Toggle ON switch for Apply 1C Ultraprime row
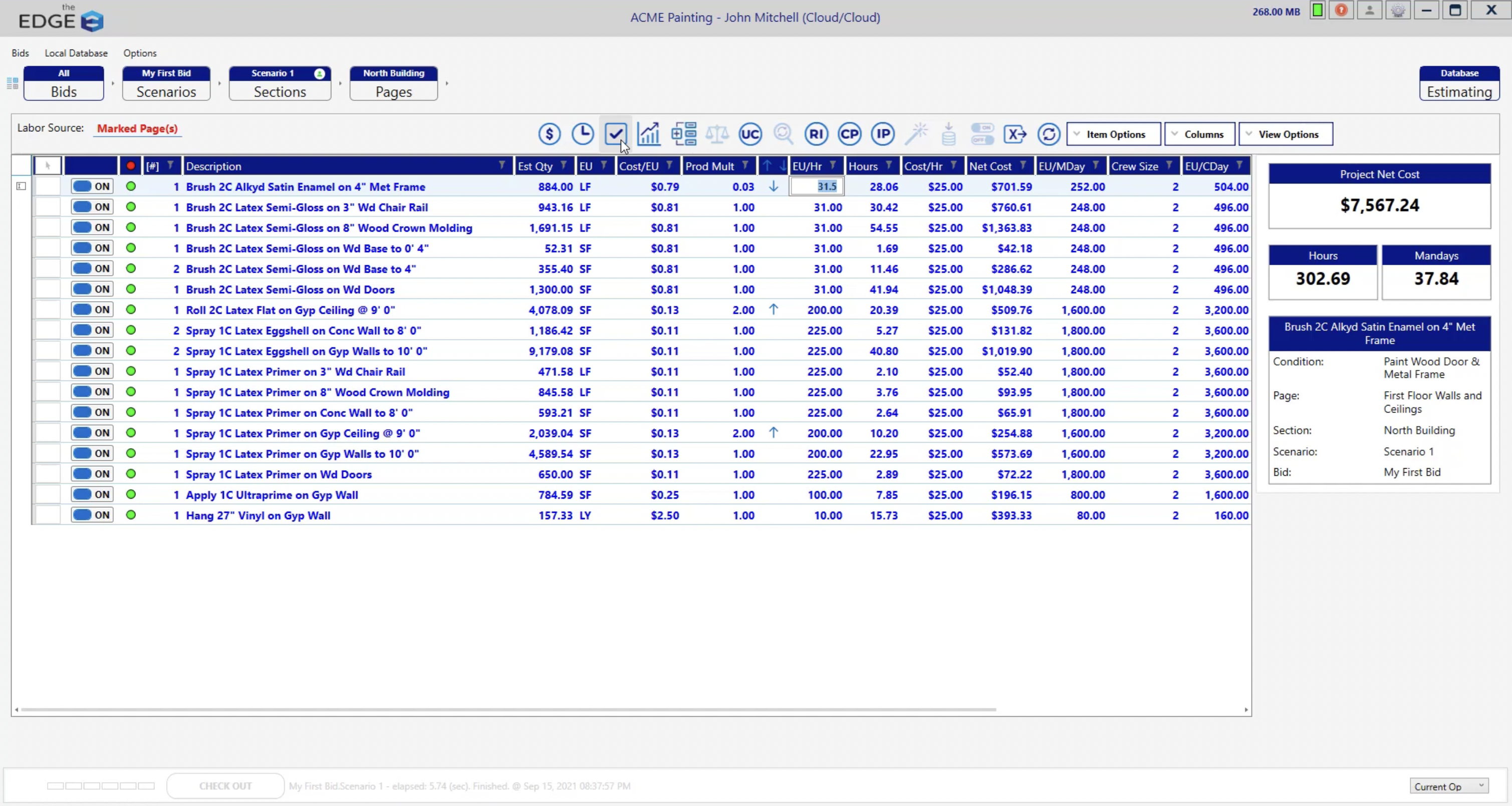This screenshot has height=806, width=1512. [x=92, y=495]
